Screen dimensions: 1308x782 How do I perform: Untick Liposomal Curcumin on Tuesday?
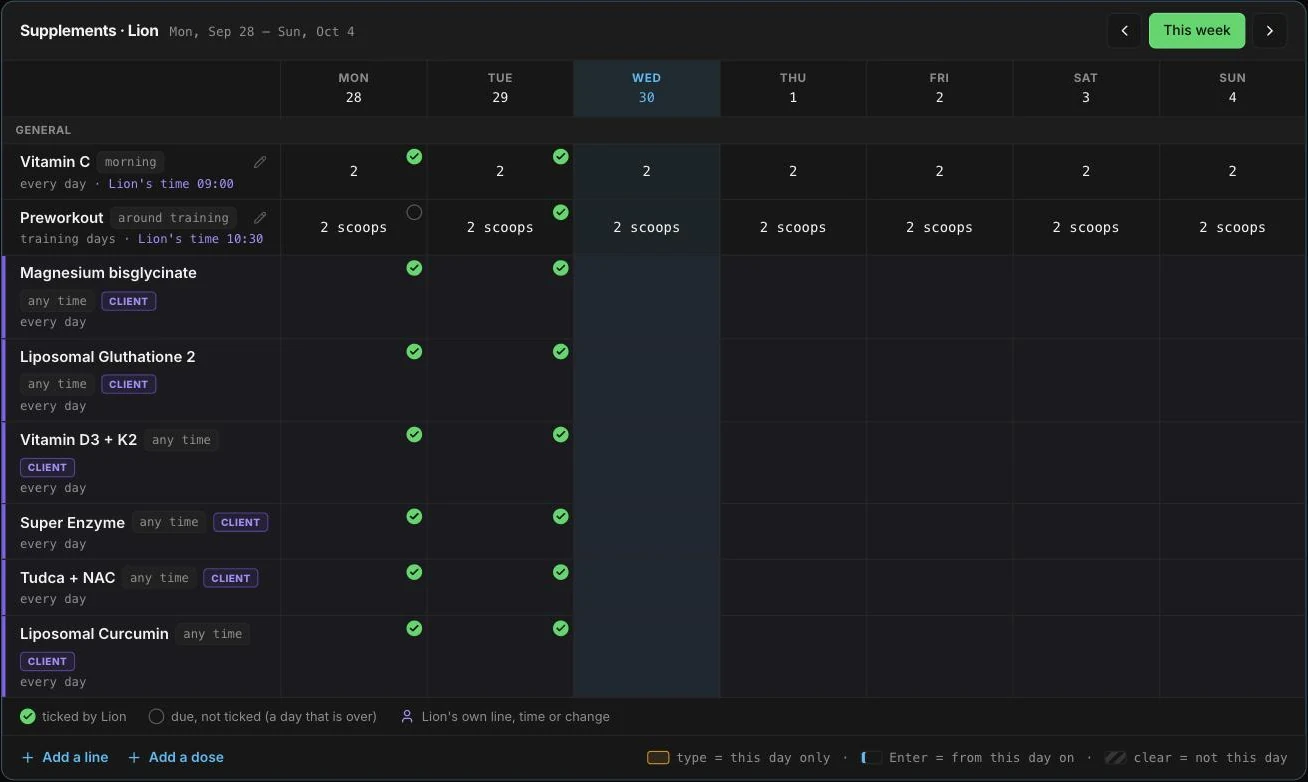click(x=561, y=628)
